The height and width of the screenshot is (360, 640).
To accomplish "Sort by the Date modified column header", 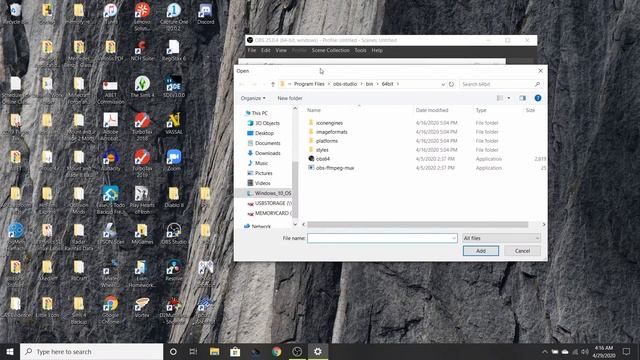I will pyautogui.click(x=432, y=110).
